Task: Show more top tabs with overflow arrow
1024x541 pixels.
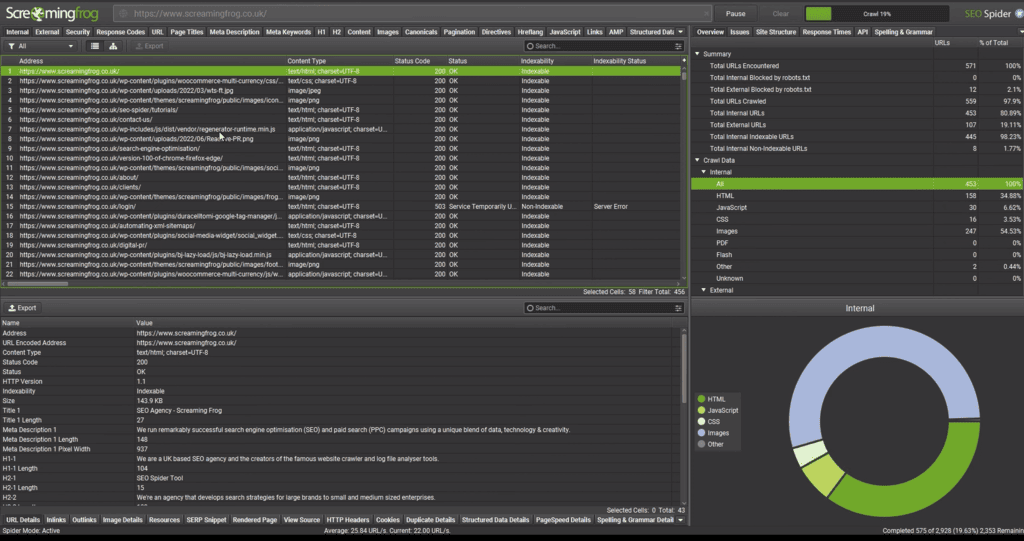Action: [680, 31]
